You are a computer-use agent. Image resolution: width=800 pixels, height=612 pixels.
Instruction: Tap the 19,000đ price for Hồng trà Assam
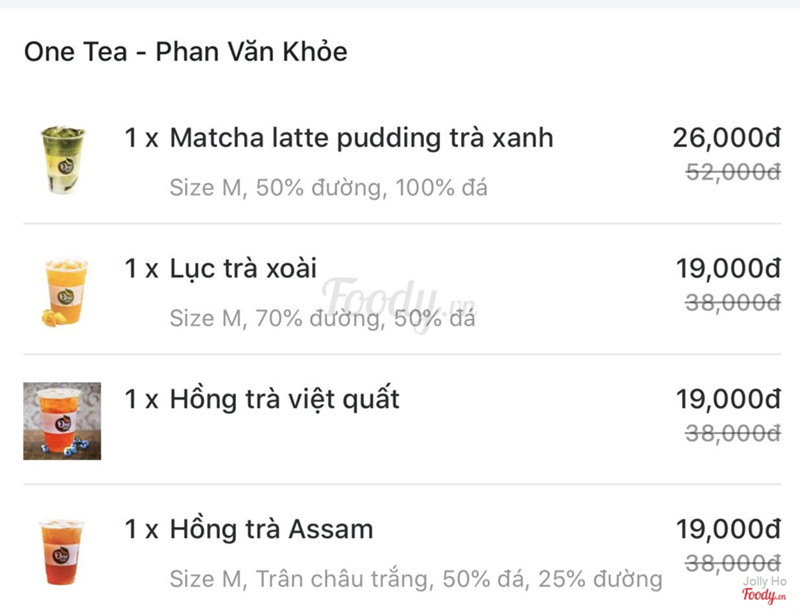[x=728, y=529]
